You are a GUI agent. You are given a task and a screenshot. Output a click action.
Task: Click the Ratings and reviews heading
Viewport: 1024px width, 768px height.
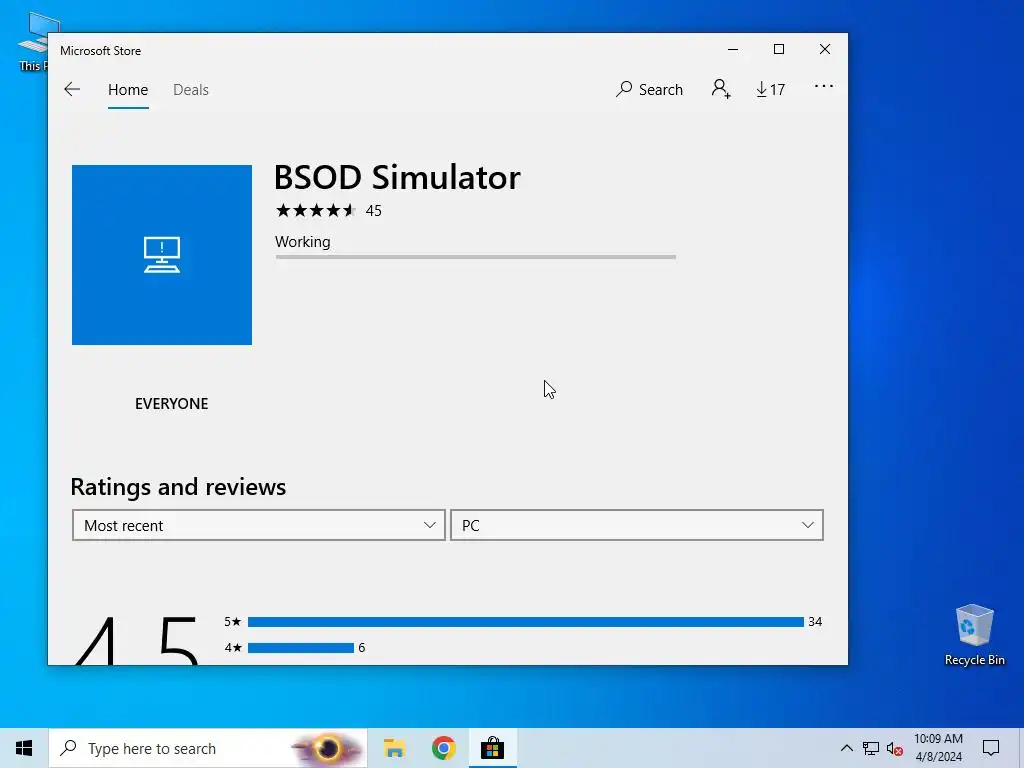pos(178,487)
